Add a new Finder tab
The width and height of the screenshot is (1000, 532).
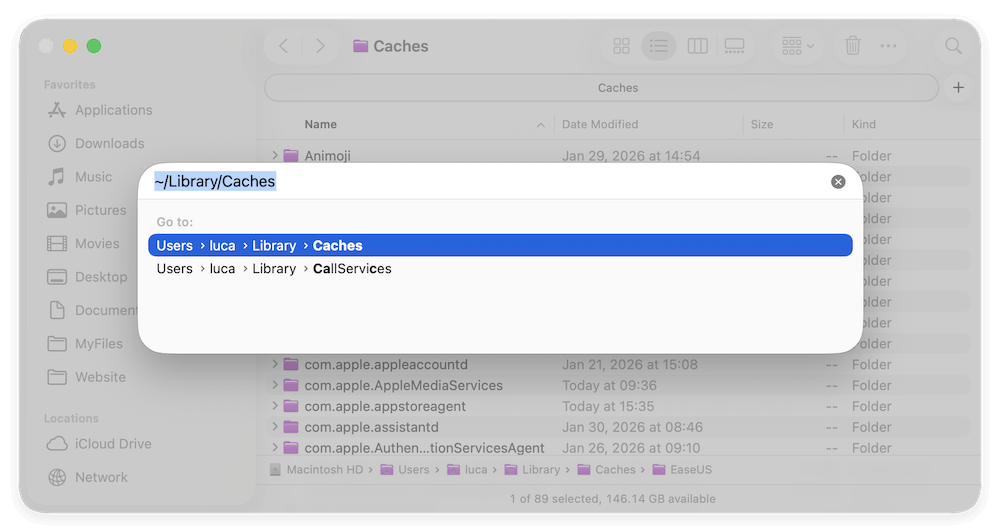(x=958, y=87)
